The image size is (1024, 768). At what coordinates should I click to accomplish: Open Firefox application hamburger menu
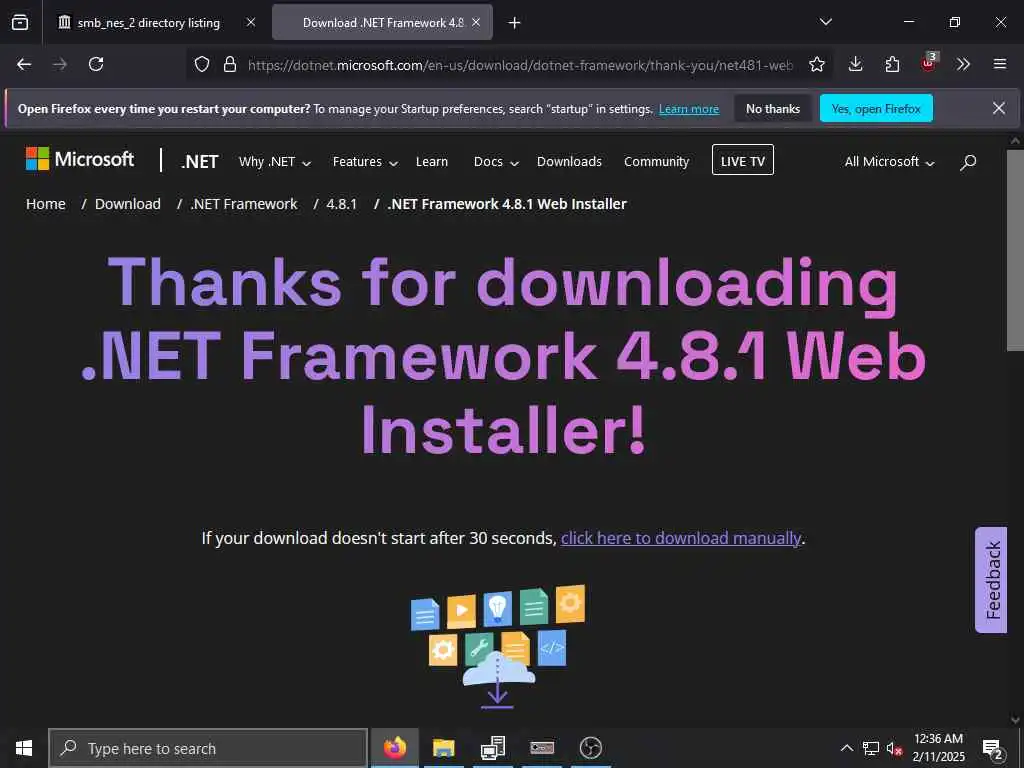1000,64
